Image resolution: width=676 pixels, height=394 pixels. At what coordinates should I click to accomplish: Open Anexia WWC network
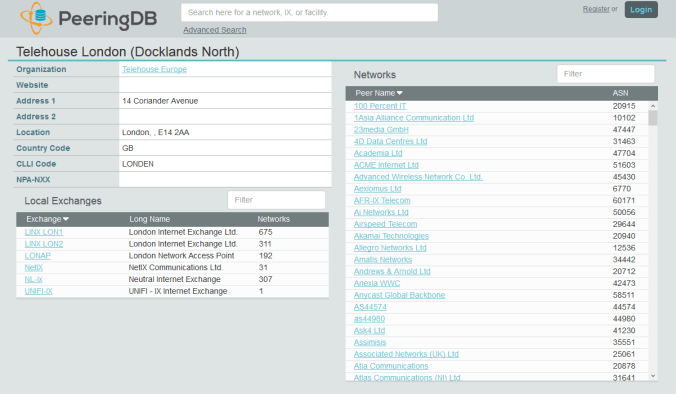377,283
